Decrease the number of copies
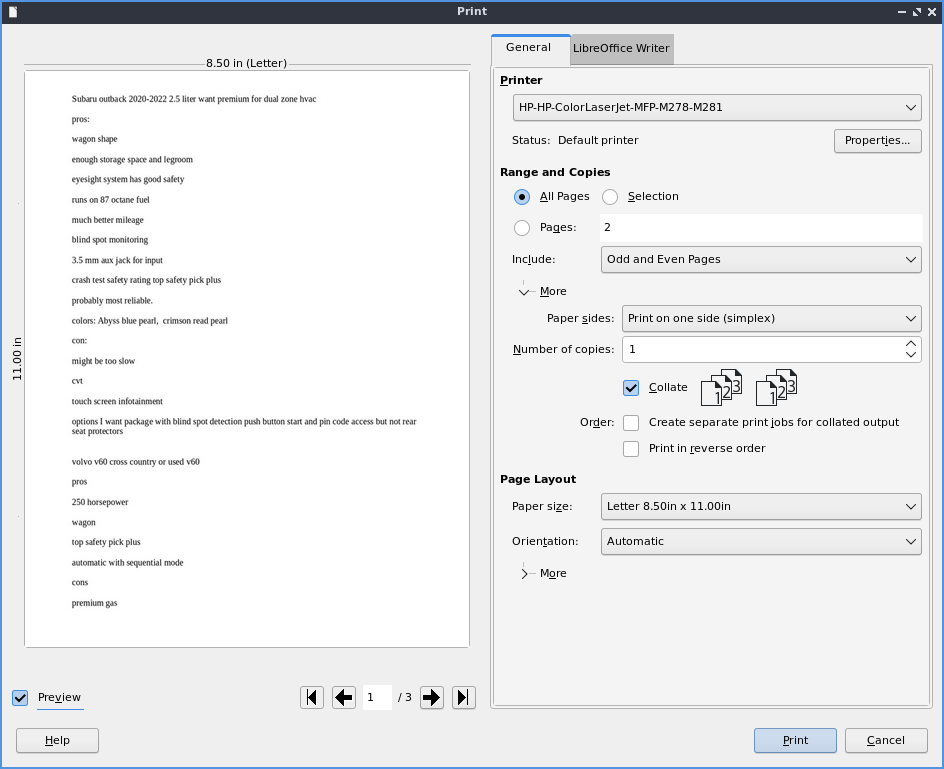This screenshot has width=944, height=769. tap(910, 355)
